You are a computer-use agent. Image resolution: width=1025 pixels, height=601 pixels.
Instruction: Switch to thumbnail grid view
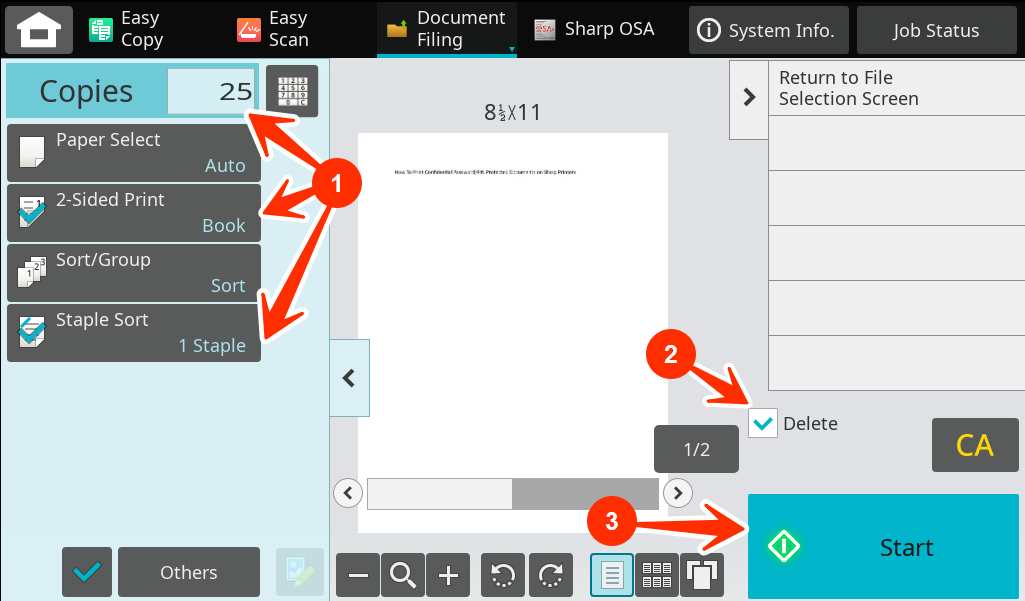657,575
